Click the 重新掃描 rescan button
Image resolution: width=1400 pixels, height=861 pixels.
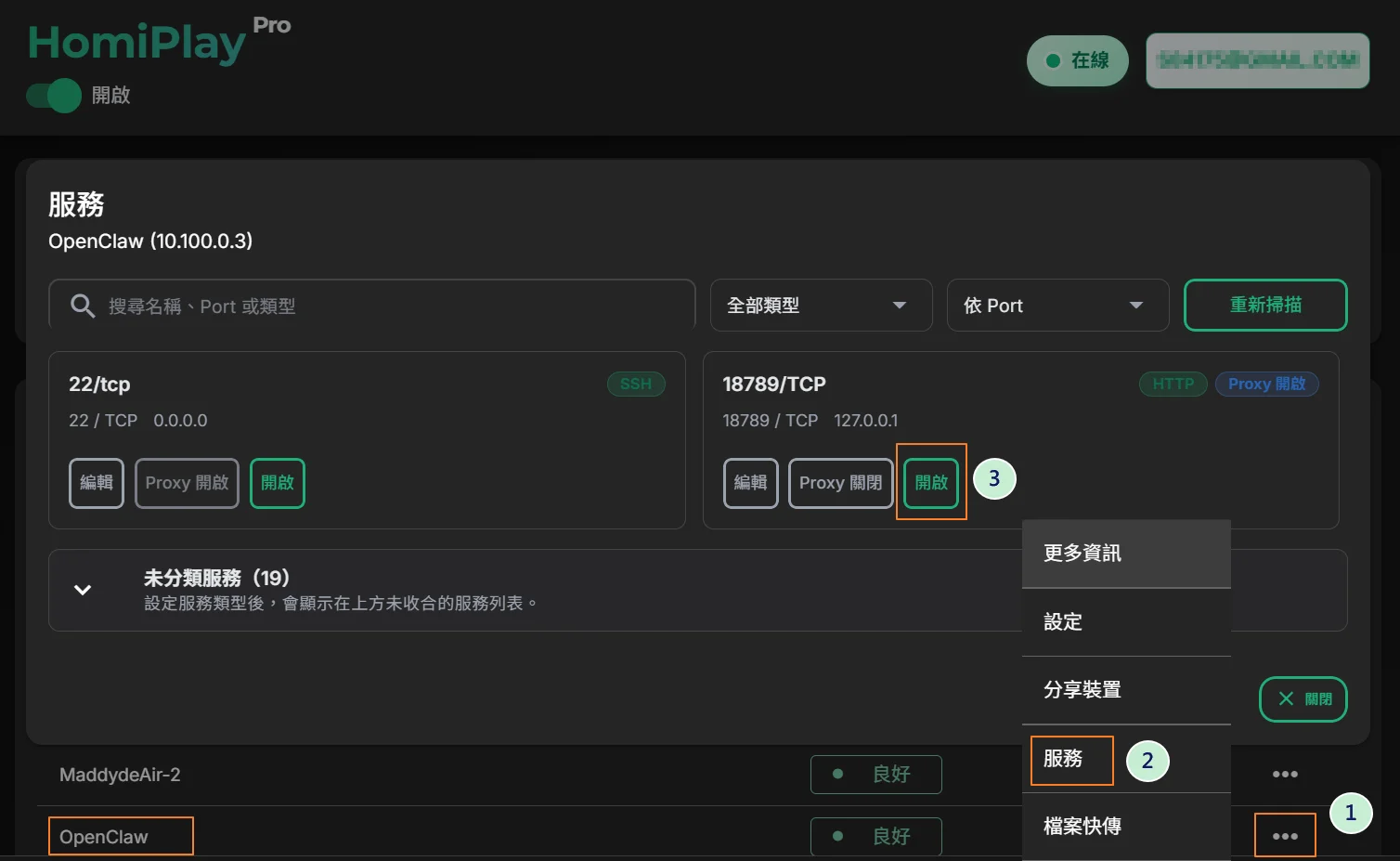click(1265, 306)
